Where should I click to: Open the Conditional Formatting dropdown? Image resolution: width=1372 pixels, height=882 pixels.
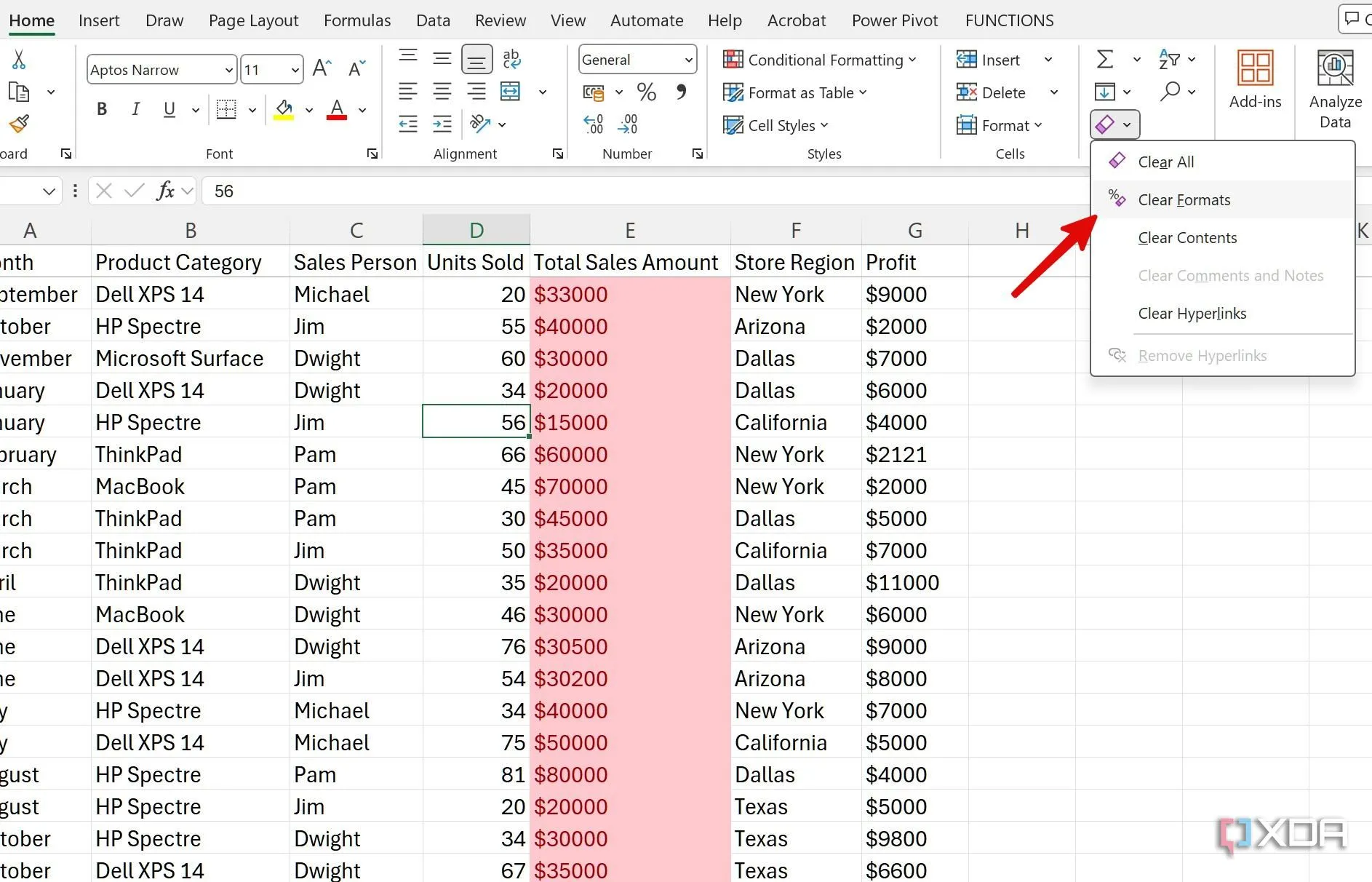(x=820, y=60)
